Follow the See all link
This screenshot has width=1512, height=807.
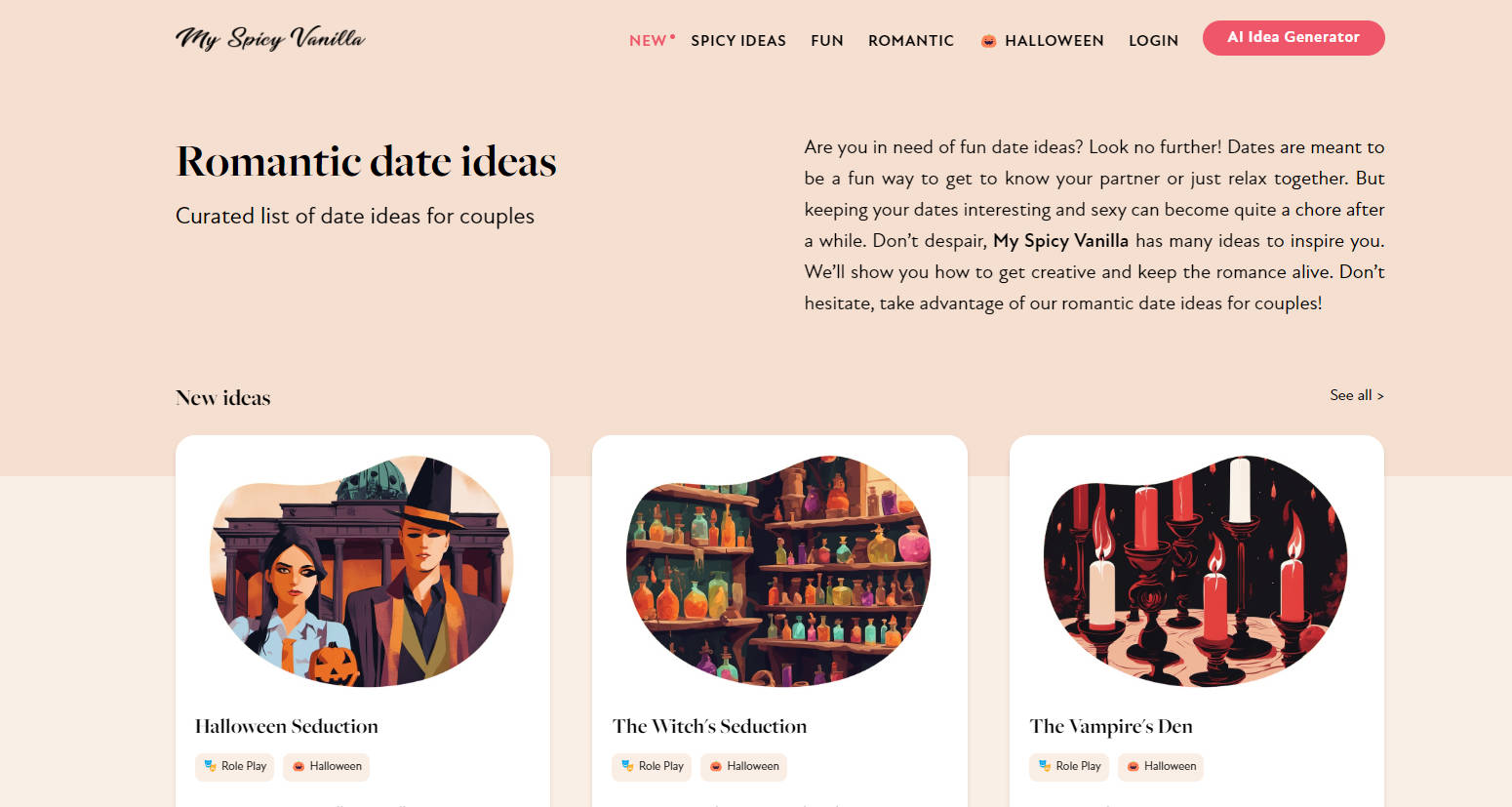[1357, 395]
